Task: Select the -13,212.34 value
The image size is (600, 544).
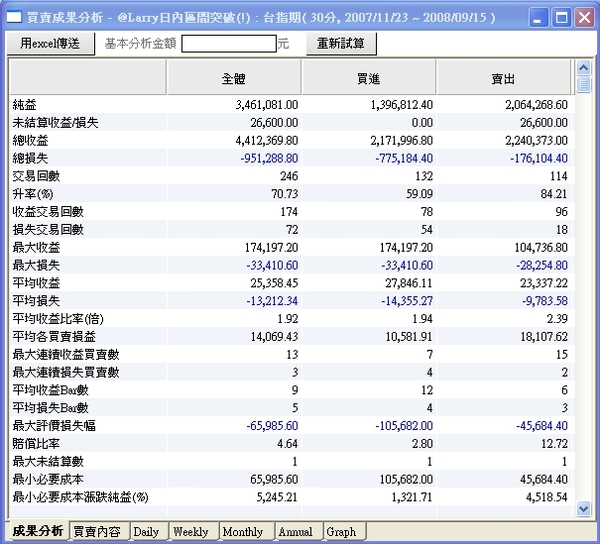Action: (x=272, y=301)
